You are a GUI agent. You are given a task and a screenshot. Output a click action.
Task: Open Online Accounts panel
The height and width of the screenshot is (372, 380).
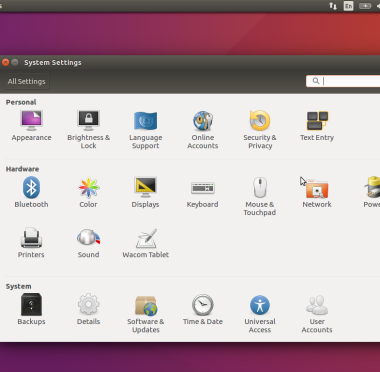(203, 130)
